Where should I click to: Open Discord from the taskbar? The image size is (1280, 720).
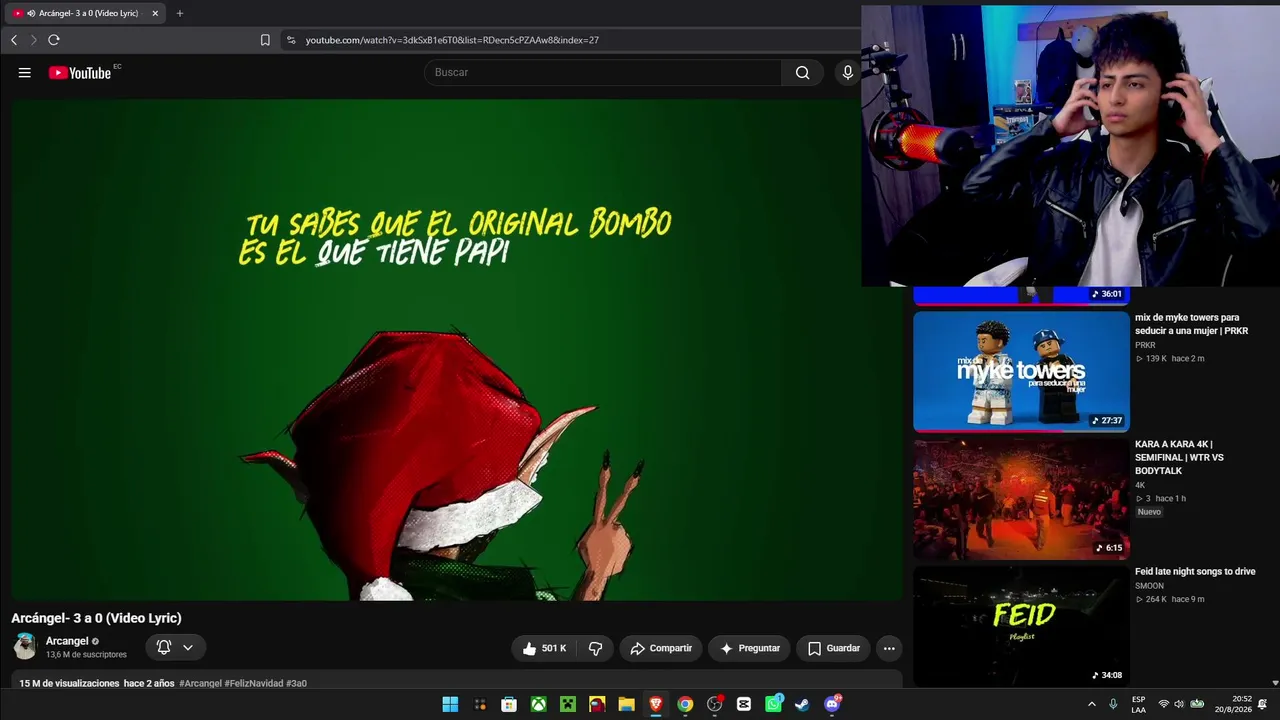[x=832, y=704]
